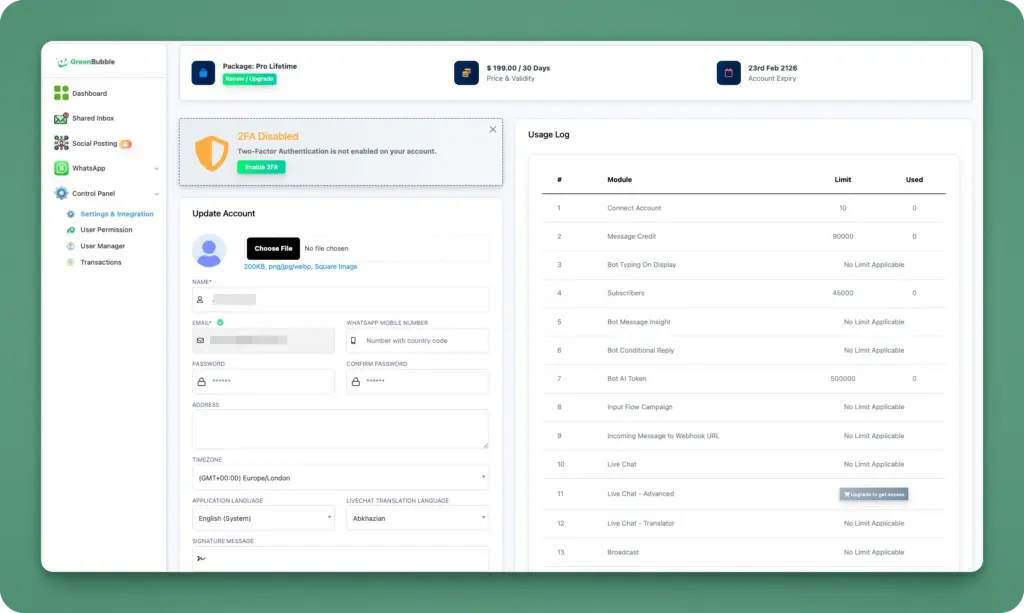Click the Renew / Upgrade link

(x=249, y=77)
